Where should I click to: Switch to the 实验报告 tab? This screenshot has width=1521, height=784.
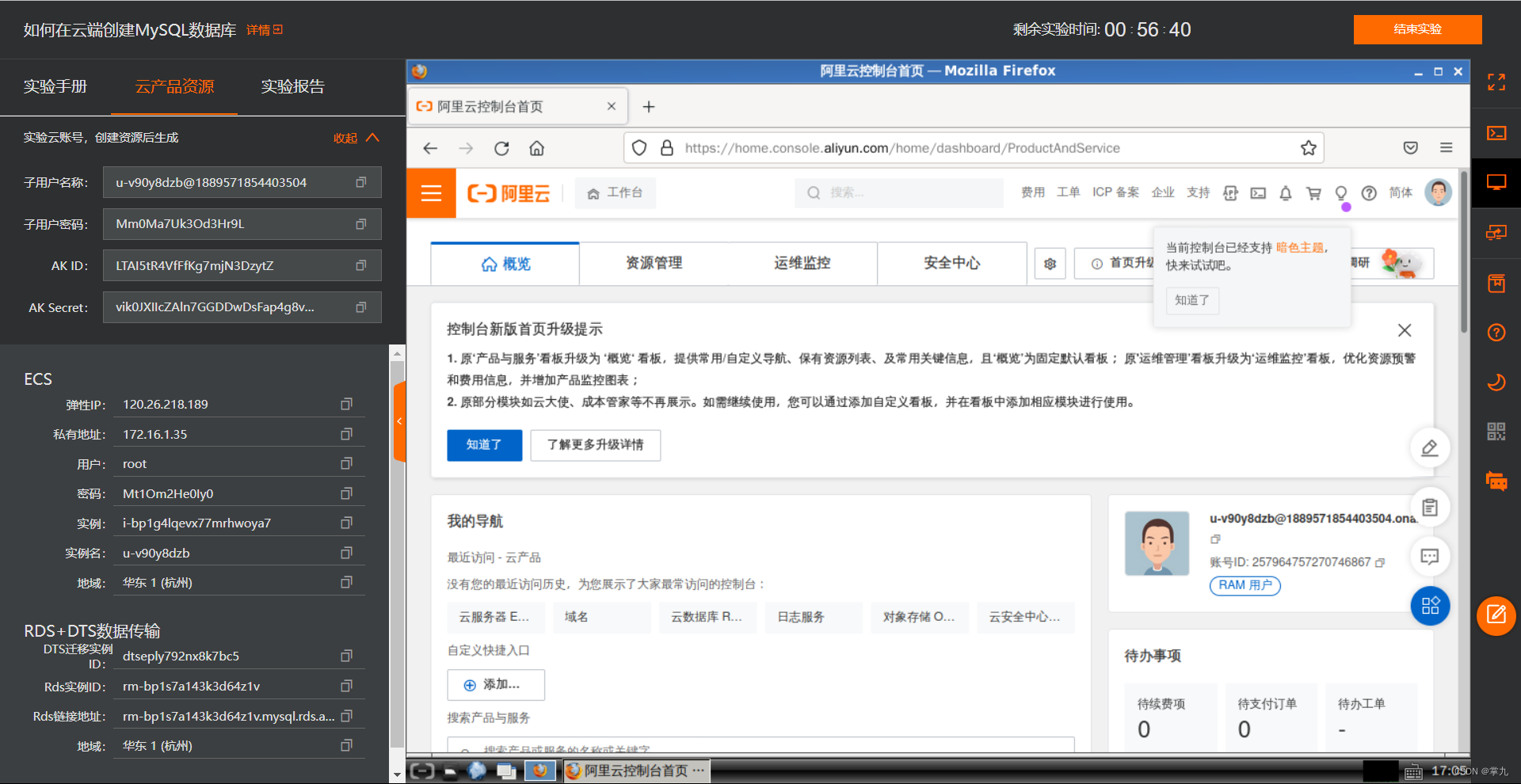click(x=293, y=86)
